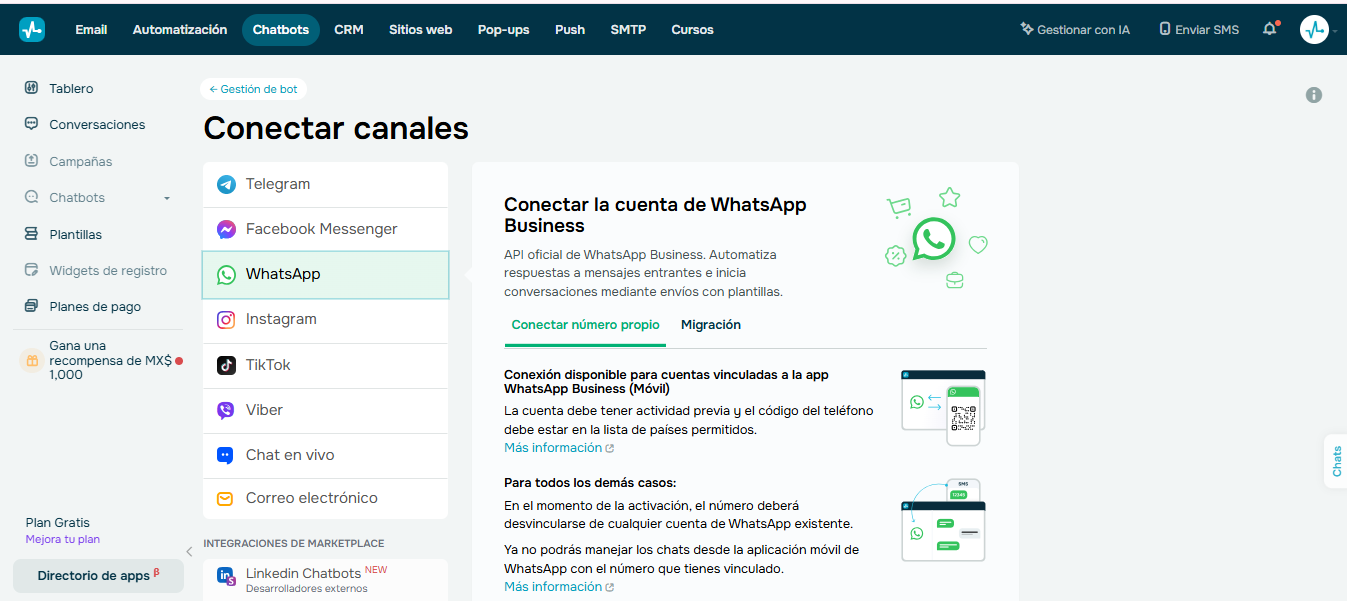Select the Instagram channel row
Image resolution: width=1347 pixels, height=601 pixels.
click(326, 320)
